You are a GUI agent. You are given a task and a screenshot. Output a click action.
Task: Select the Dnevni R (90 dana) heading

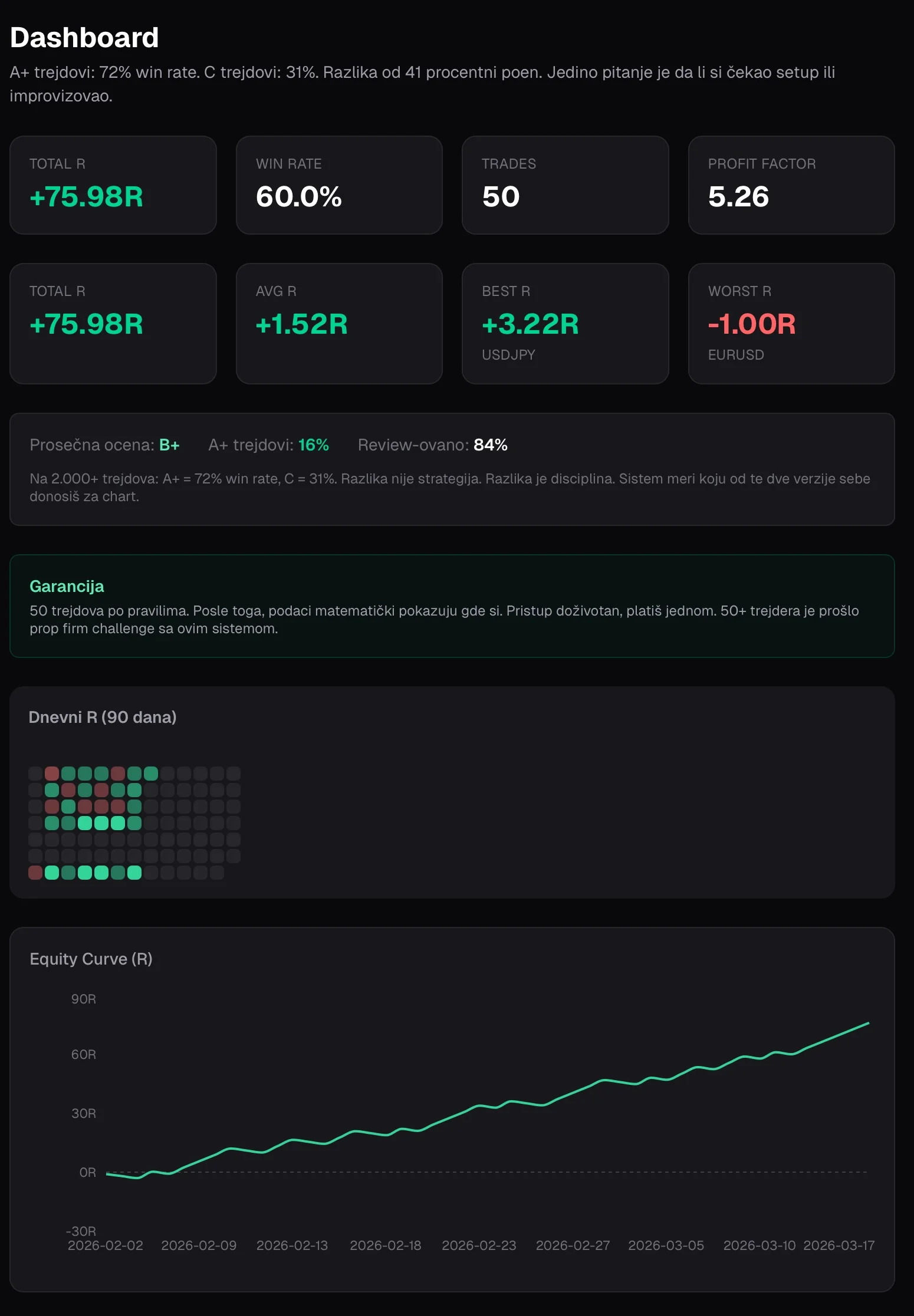(103, 718)
